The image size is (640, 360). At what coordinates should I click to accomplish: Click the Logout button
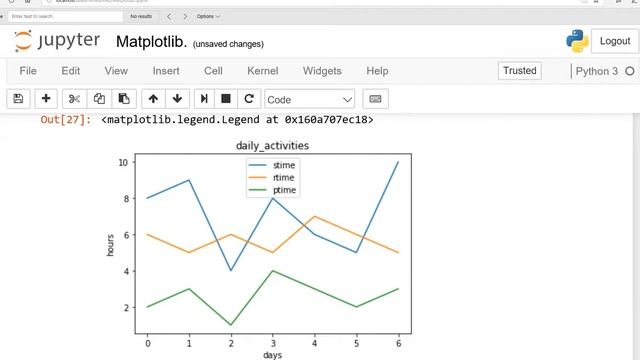coord(615,41)
